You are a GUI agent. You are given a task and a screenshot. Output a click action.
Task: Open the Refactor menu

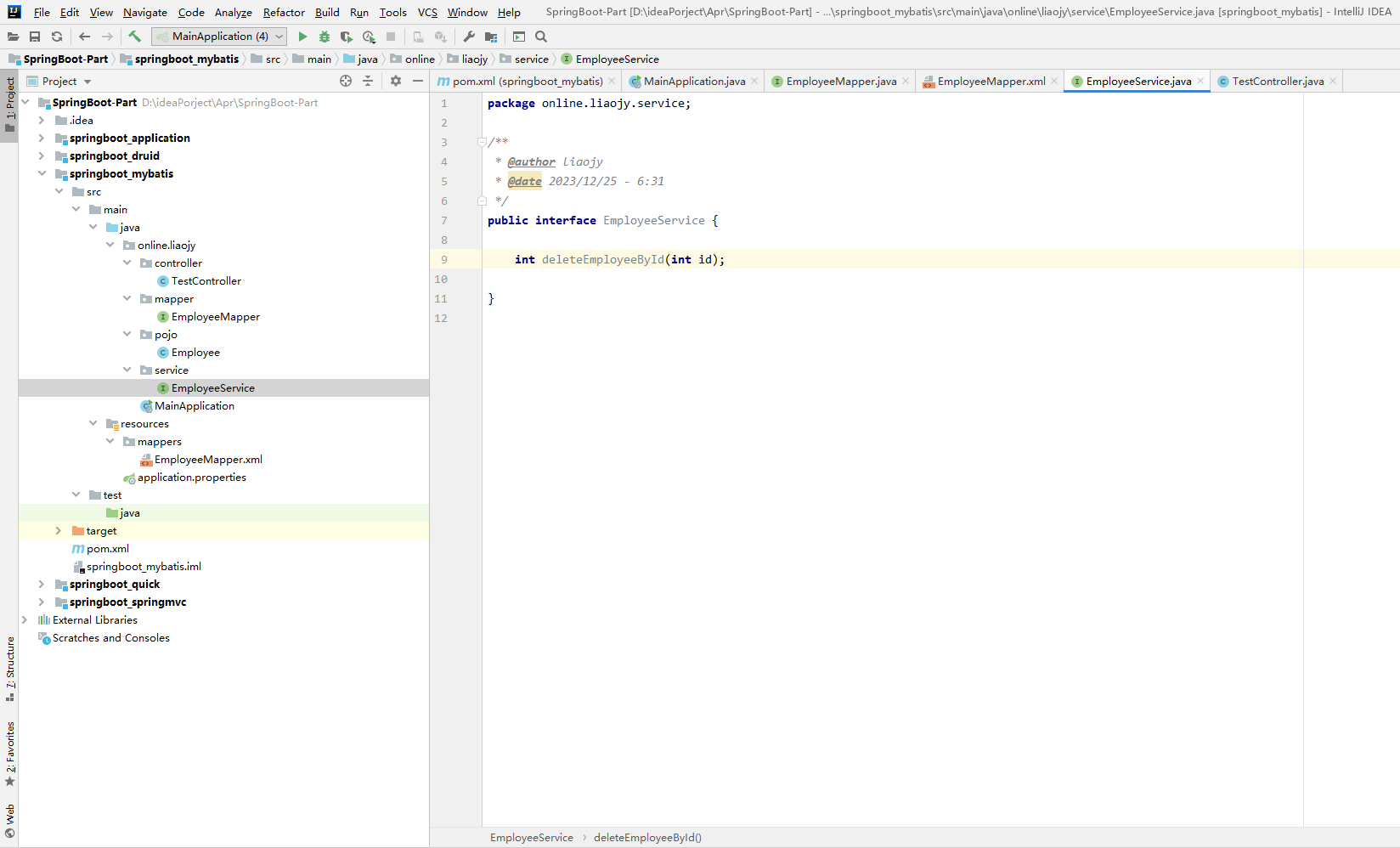tap(284, 12)
